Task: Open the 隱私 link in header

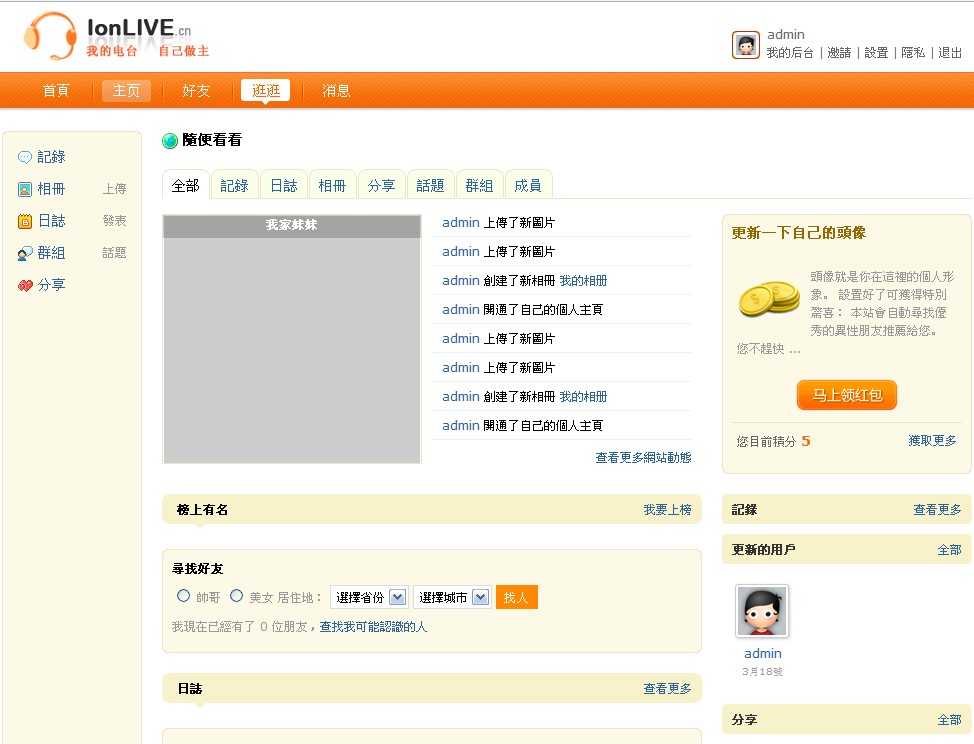Action: [913, 53]
